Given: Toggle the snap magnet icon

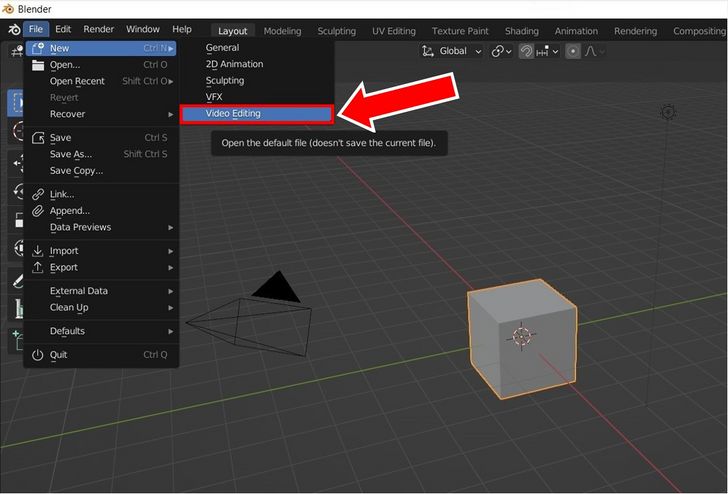Looking at the screenshot, I should pos(526,51).
